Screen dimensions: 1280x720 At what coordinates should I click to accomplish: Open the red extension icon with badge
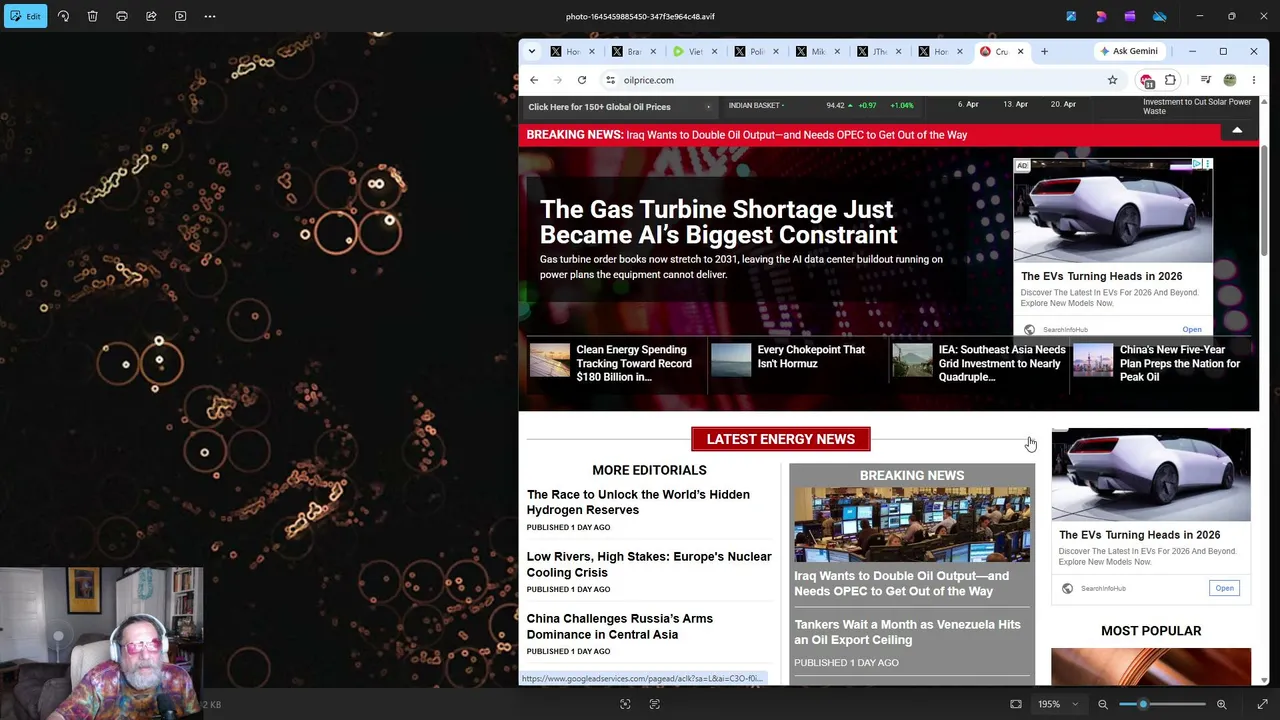[x=1147, y=80]
